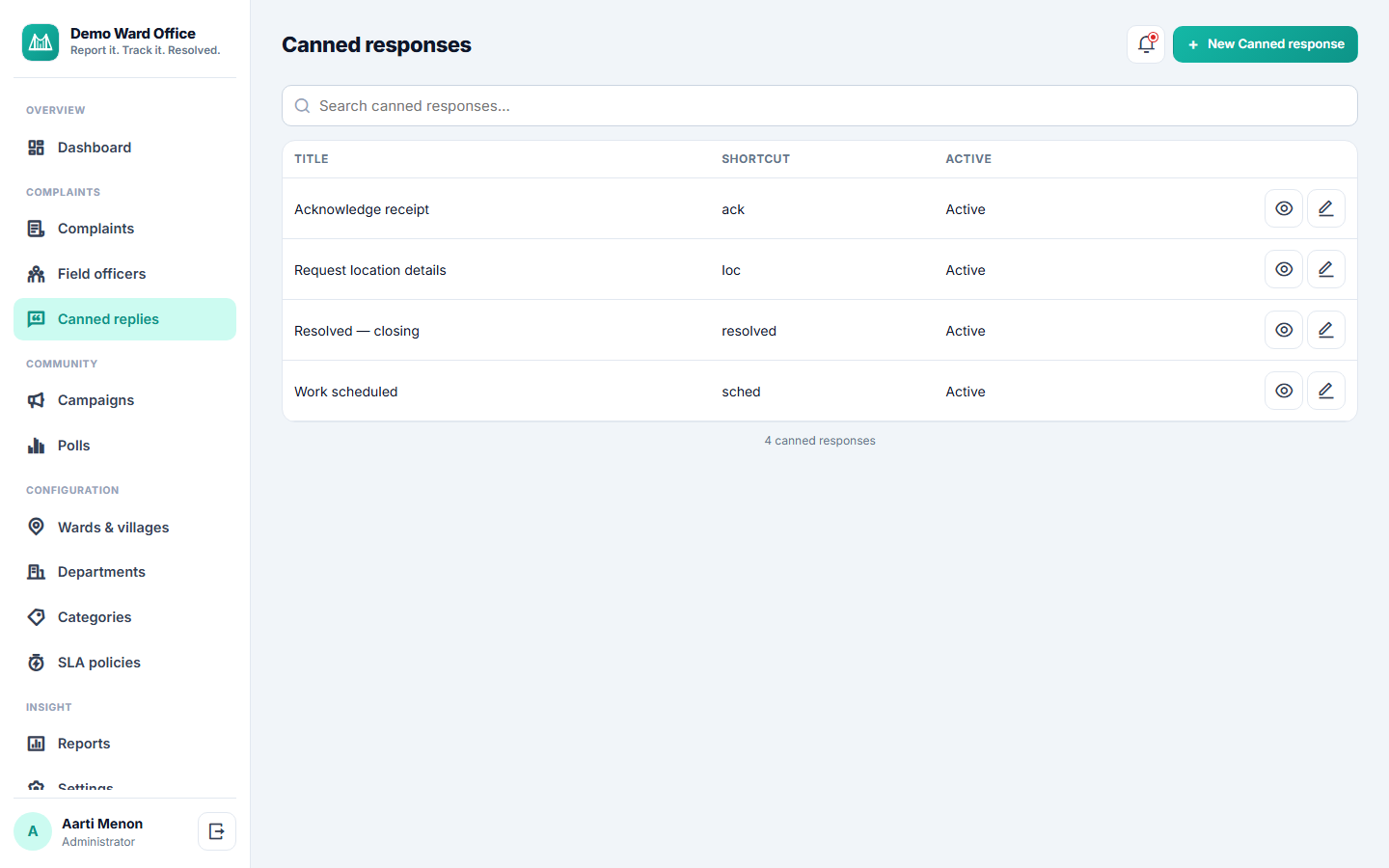The height and width of the screenshot is (868, 1389).
Task: Click Active status in Work scheduled row
Action: (x=966, y=392)
